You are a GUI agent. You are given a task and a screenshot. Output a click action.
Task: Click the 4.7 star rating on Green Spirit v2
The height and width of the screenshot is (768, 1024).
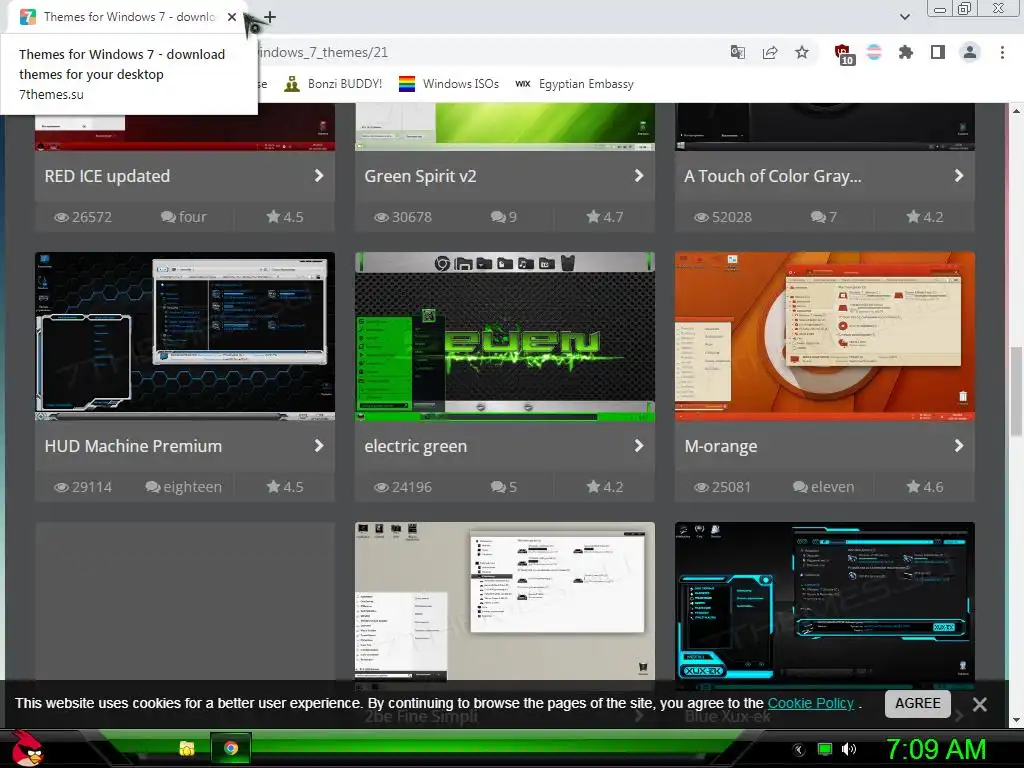point(605,217)
